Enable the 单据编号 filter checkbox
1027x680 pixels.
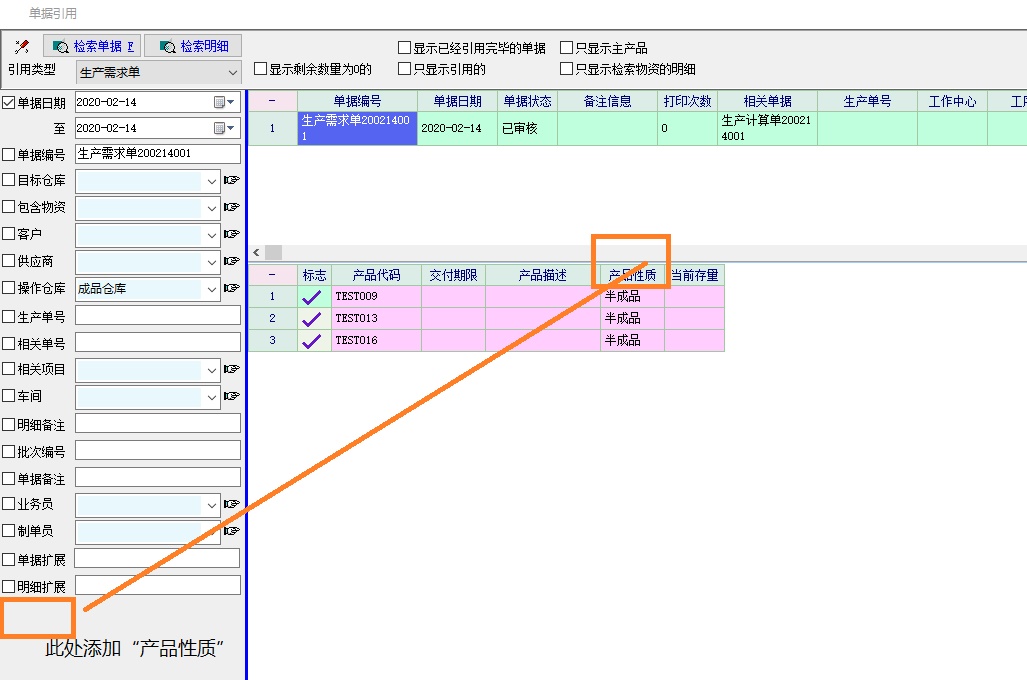pyautogui.click(x=9, y=154)
